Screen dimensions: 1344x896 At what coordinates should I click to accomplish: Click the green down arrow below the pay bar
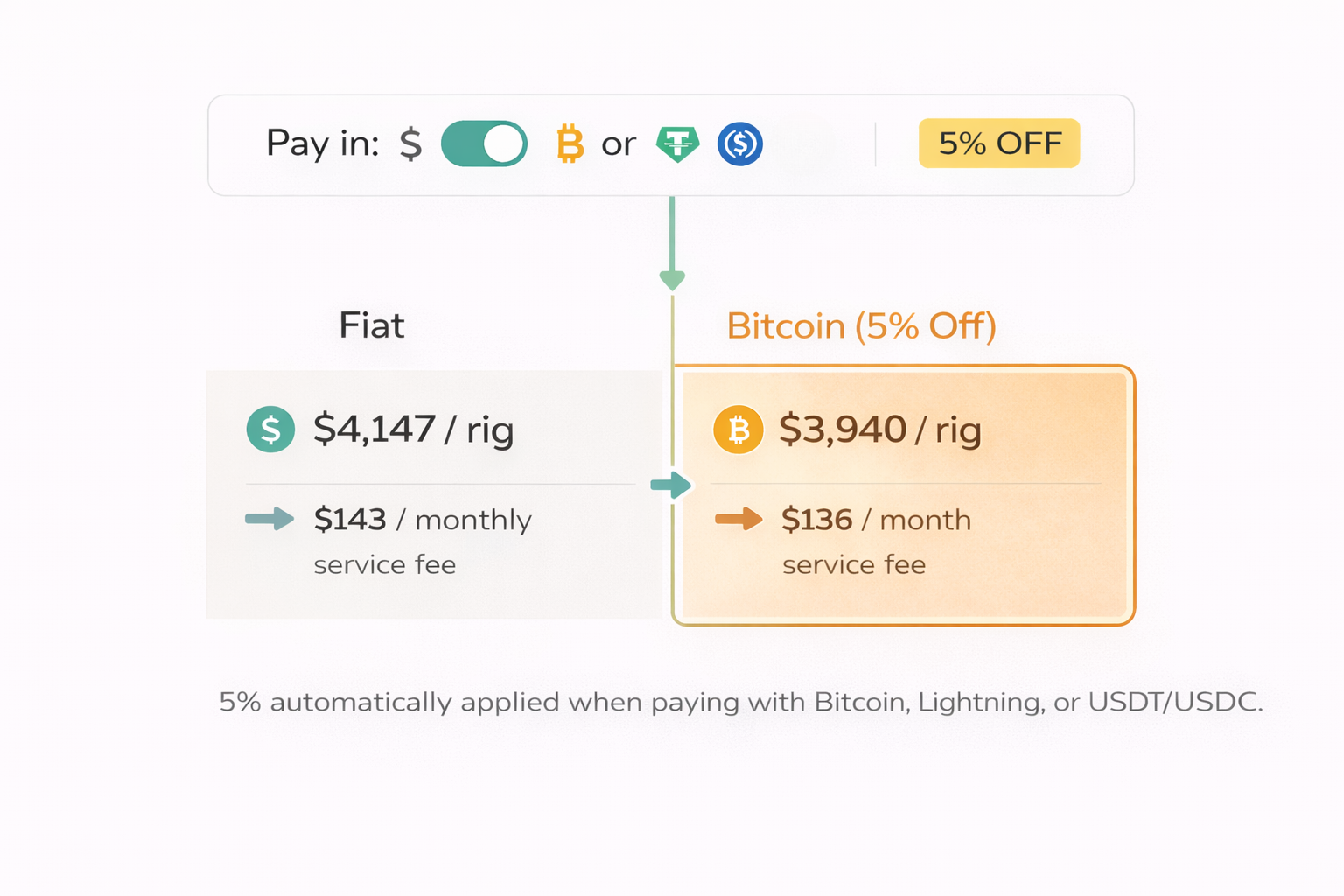point(672,278)
